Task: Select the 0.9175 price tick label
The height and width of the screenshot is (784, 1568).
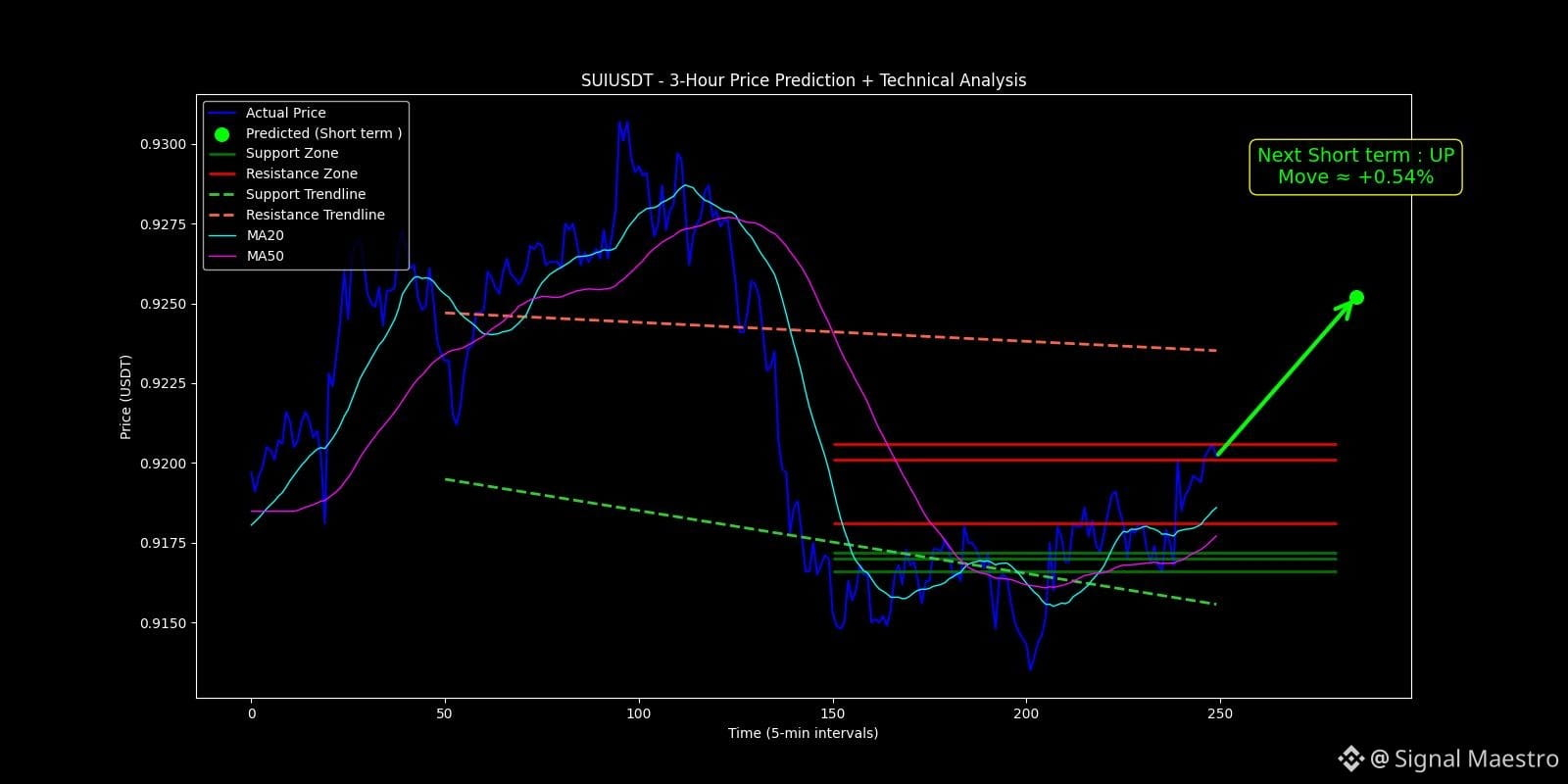Action: point(163,543)
